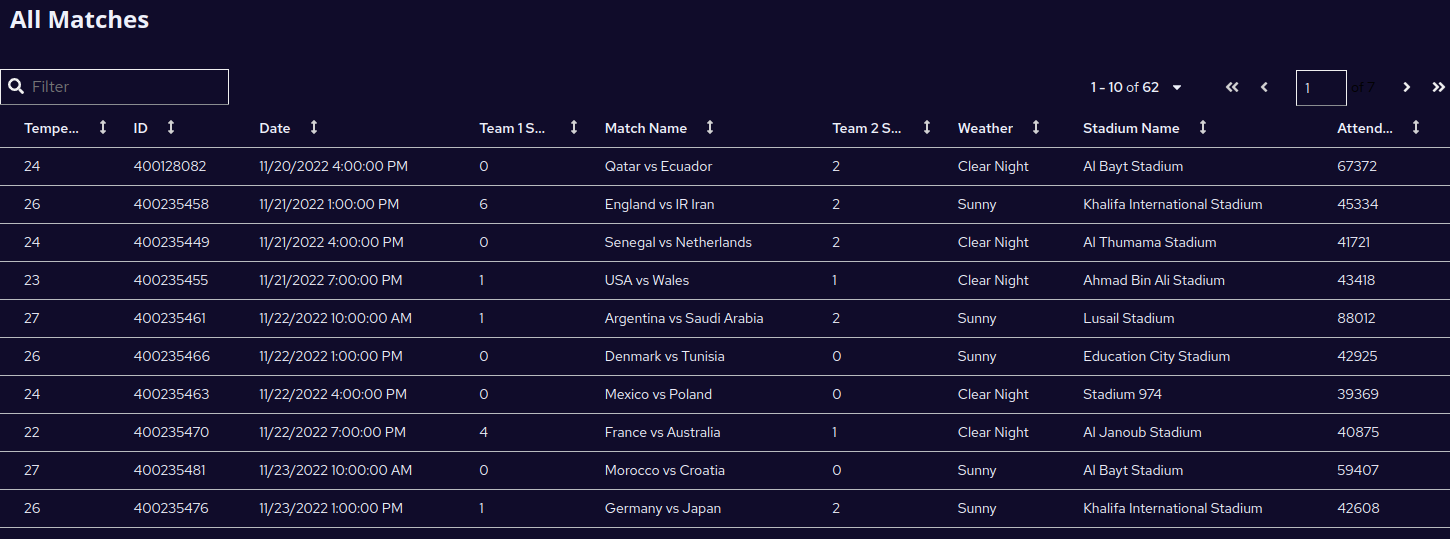Select the Argentina vs Saudi Arabia row
This screenshot has height=539, width=1450.
pyautogui.click(x=725, y=318)
